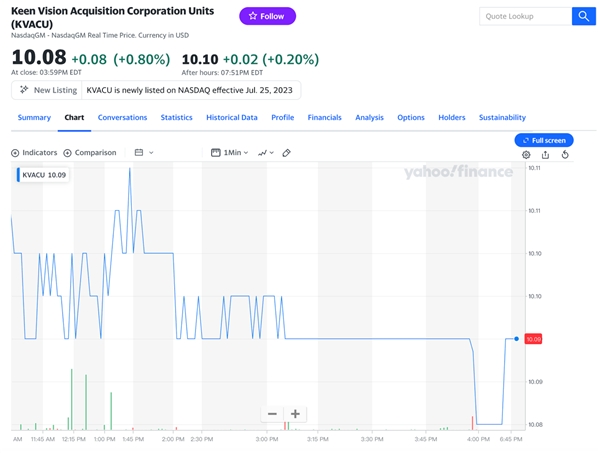View the Profile tab

[x=282, y=117]
